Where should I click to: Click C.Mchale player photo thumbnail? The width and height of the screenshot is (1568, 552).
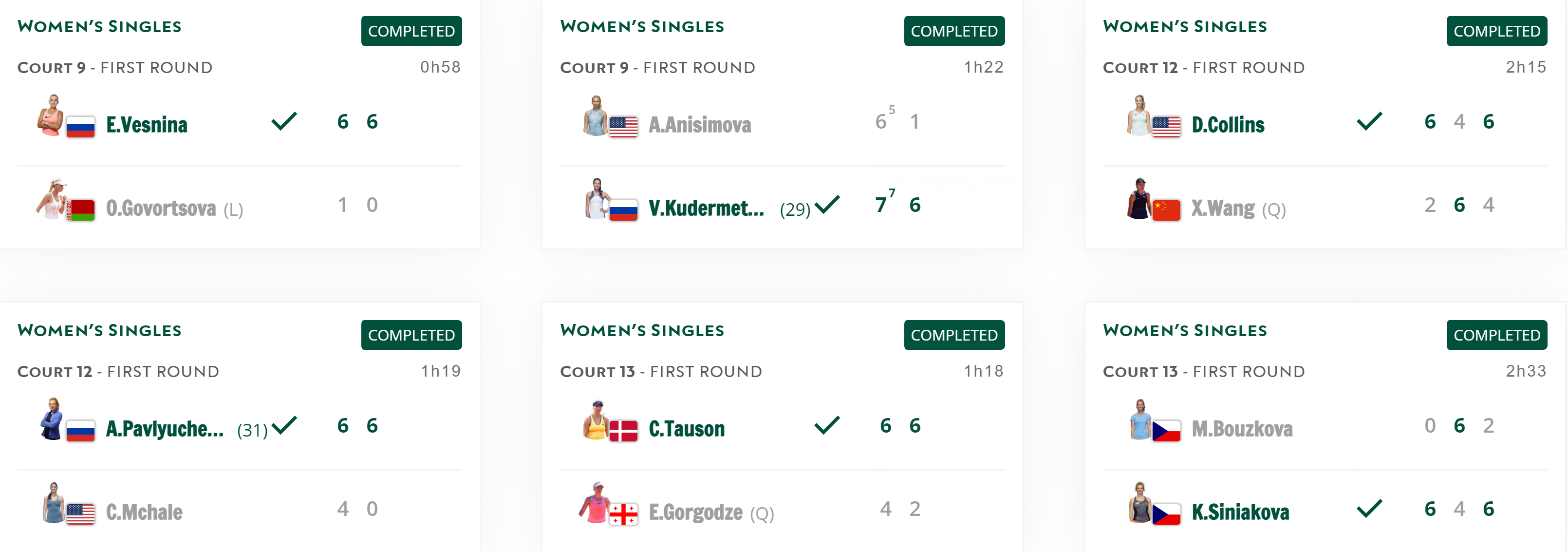coord(54,503)
